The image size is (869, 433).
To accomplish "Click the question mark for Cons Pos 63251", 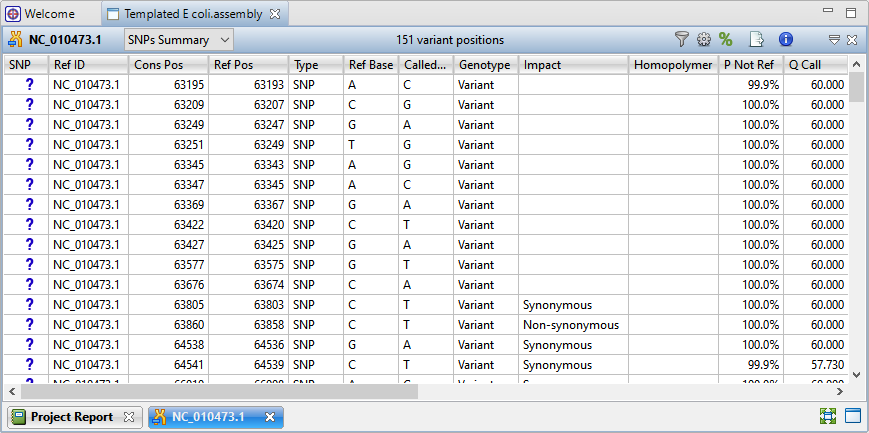I will pos(29,144).
